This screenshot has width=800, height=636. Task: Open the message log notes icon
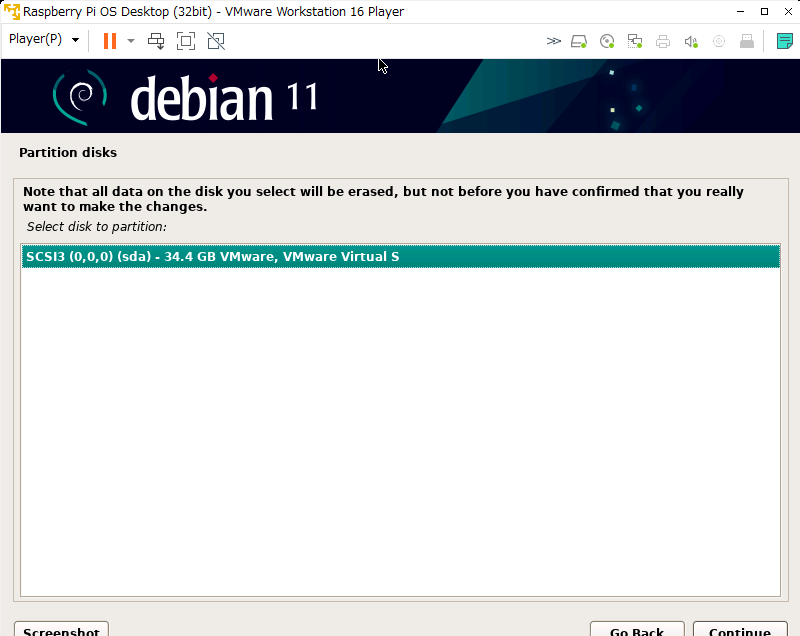click(x=784, y=41)
